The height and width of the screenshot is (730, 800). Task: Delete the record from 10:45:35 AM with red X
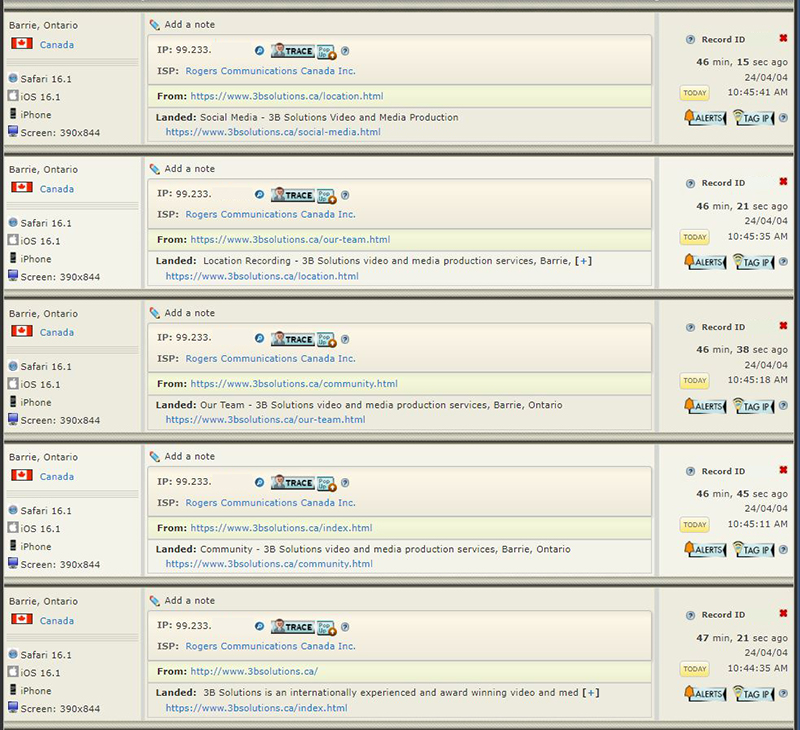pos(783,182)
